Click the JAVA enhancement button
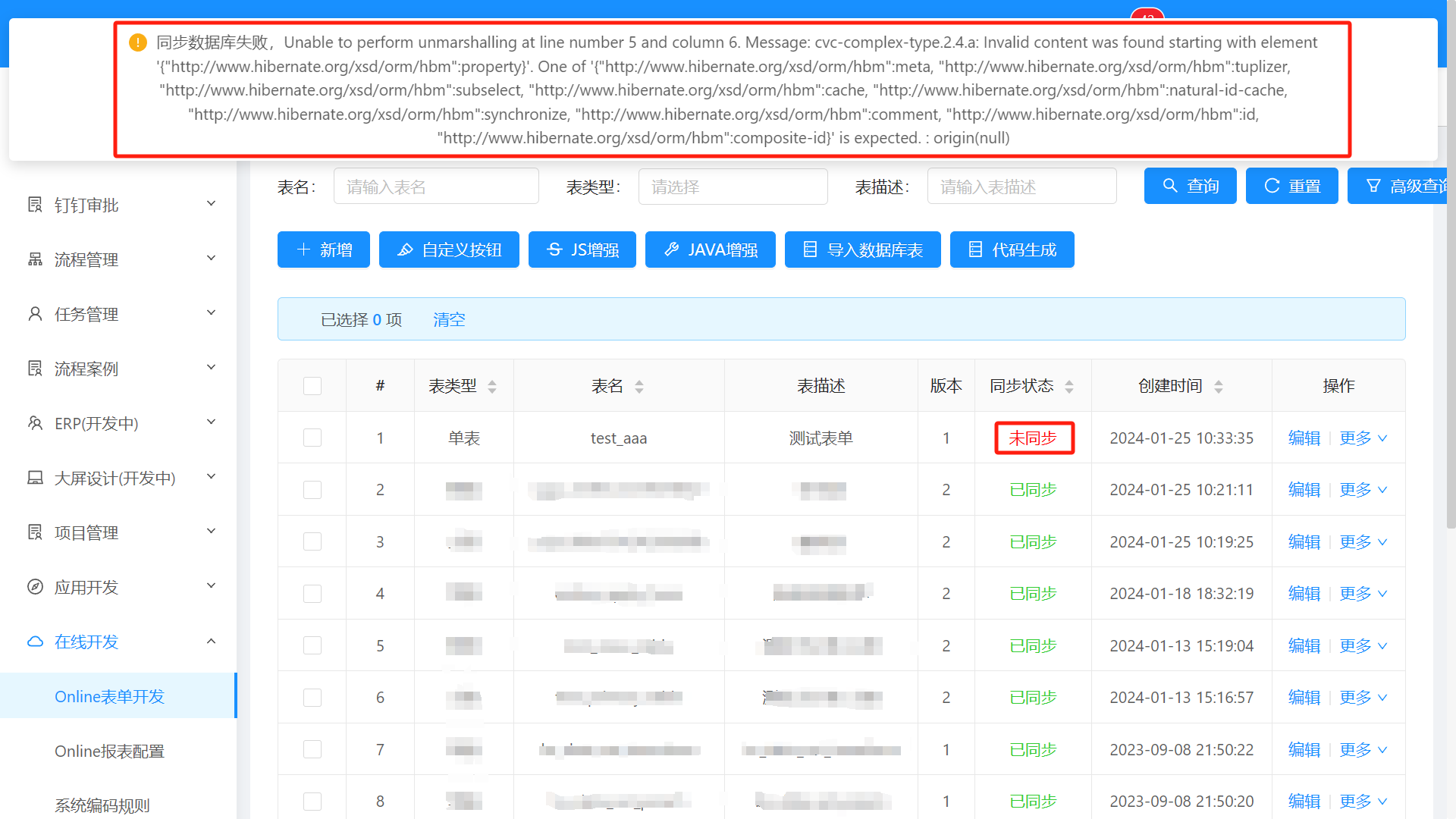1456x819 pixels. click(710, 249)
